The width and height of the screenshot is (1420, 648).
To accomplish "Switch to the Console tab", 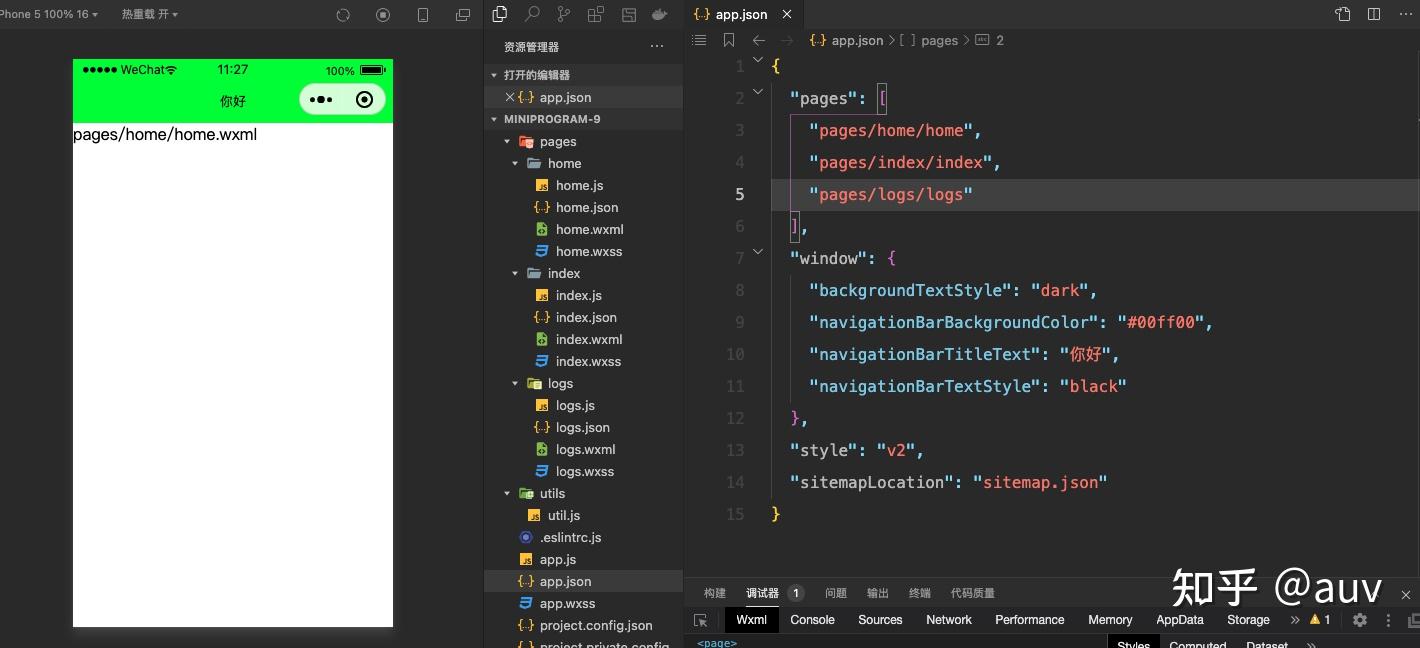I will coord(812,620).
